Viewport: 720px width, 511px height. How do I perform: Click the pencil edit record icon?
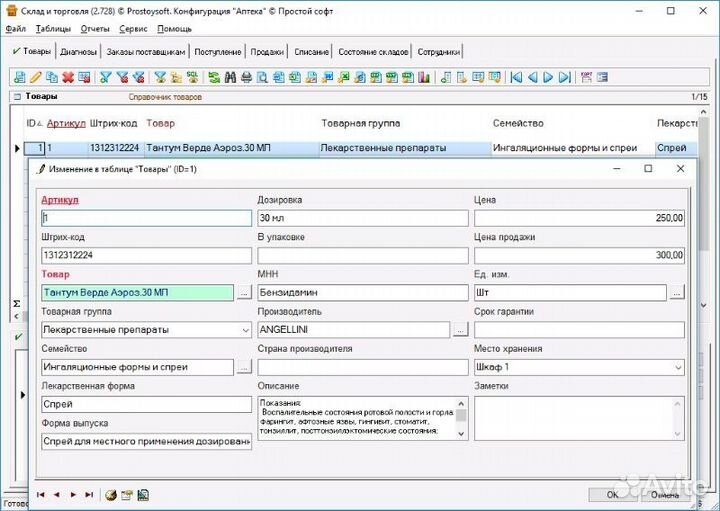tap(35, 77)
